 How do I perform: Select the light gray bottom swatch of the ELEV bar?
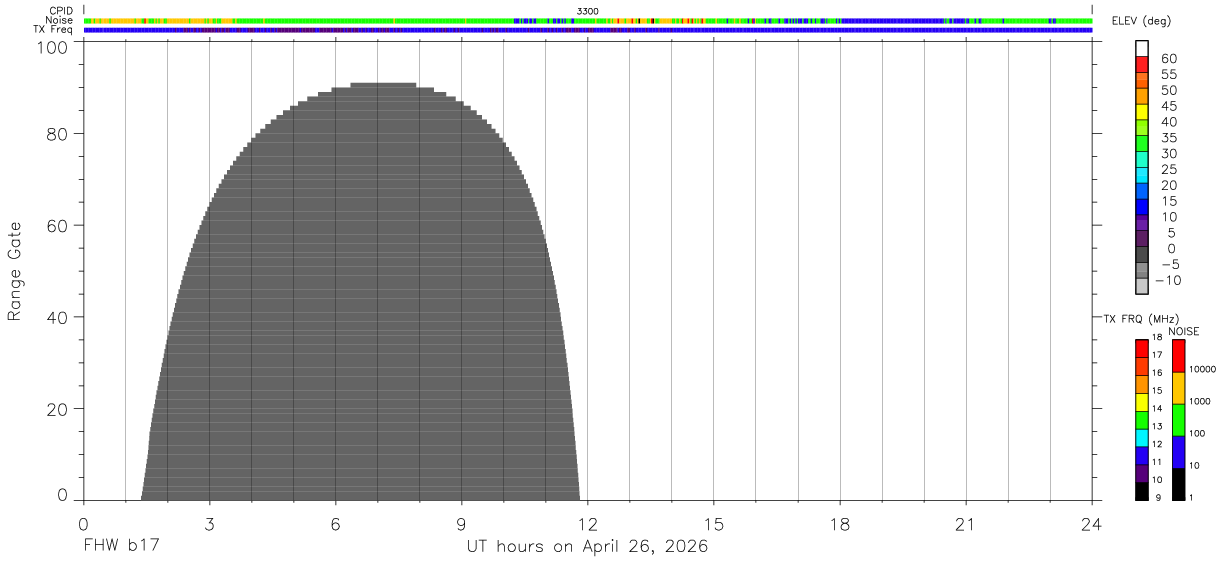click(x=1142, y=286)
